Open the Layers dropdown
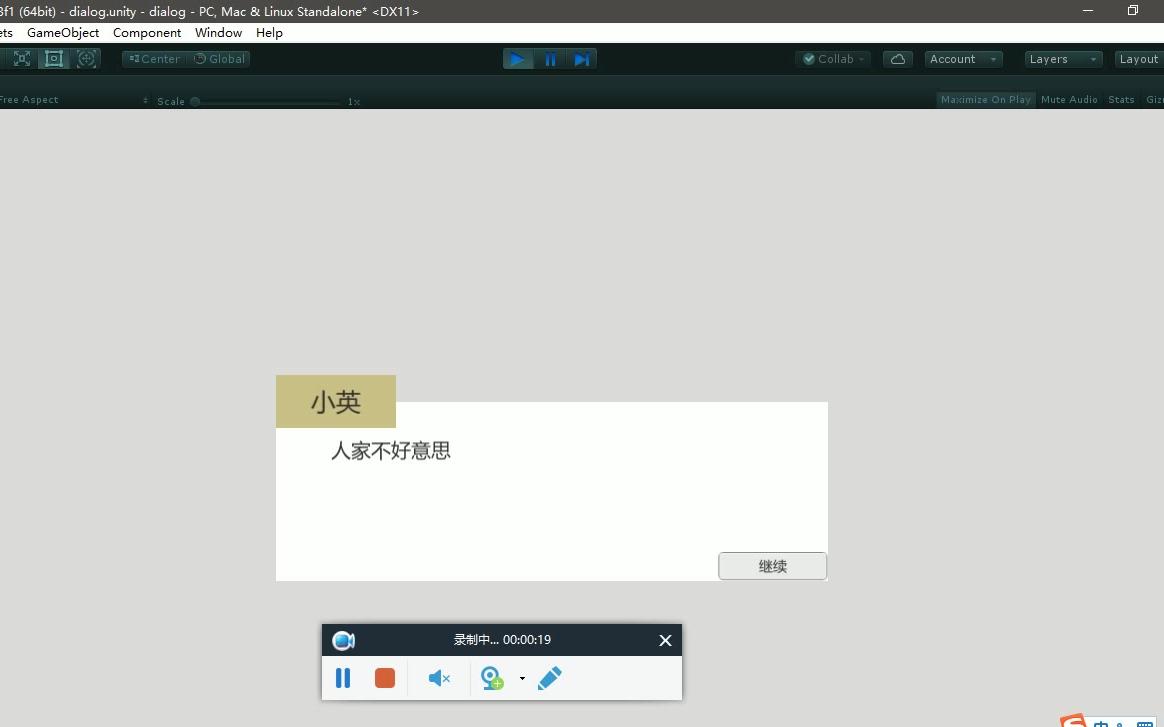The image size is (1164, 727). pos(1061,59)
